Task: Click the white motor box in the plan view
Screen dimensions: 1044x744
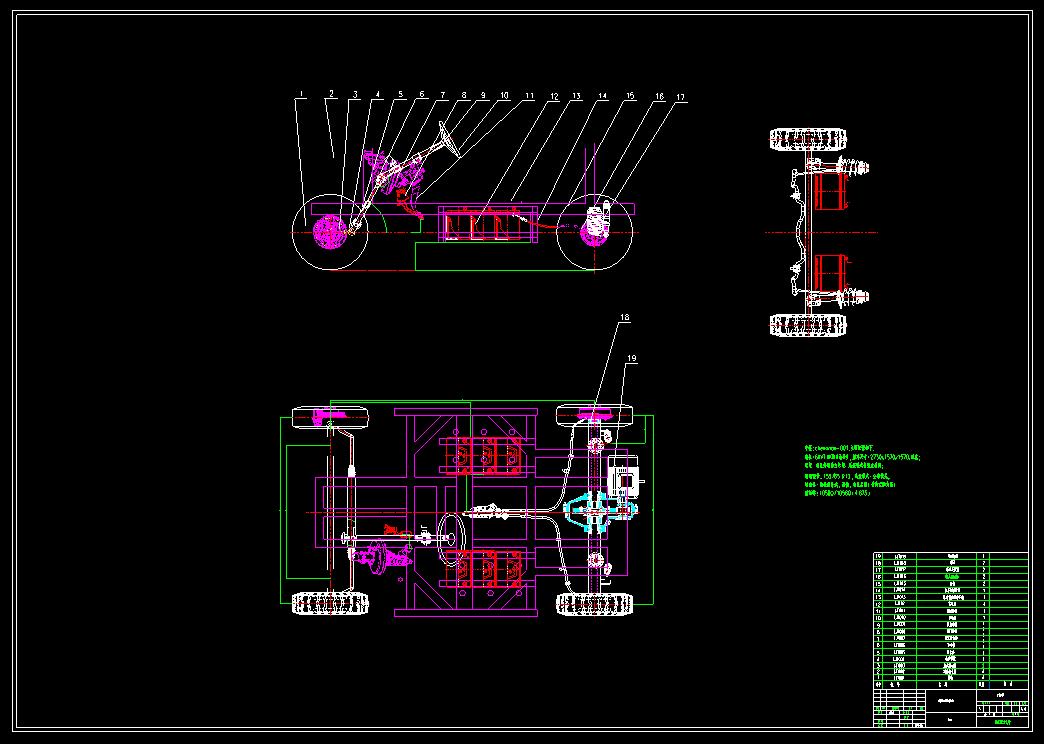Action: [x=622, y=478]
